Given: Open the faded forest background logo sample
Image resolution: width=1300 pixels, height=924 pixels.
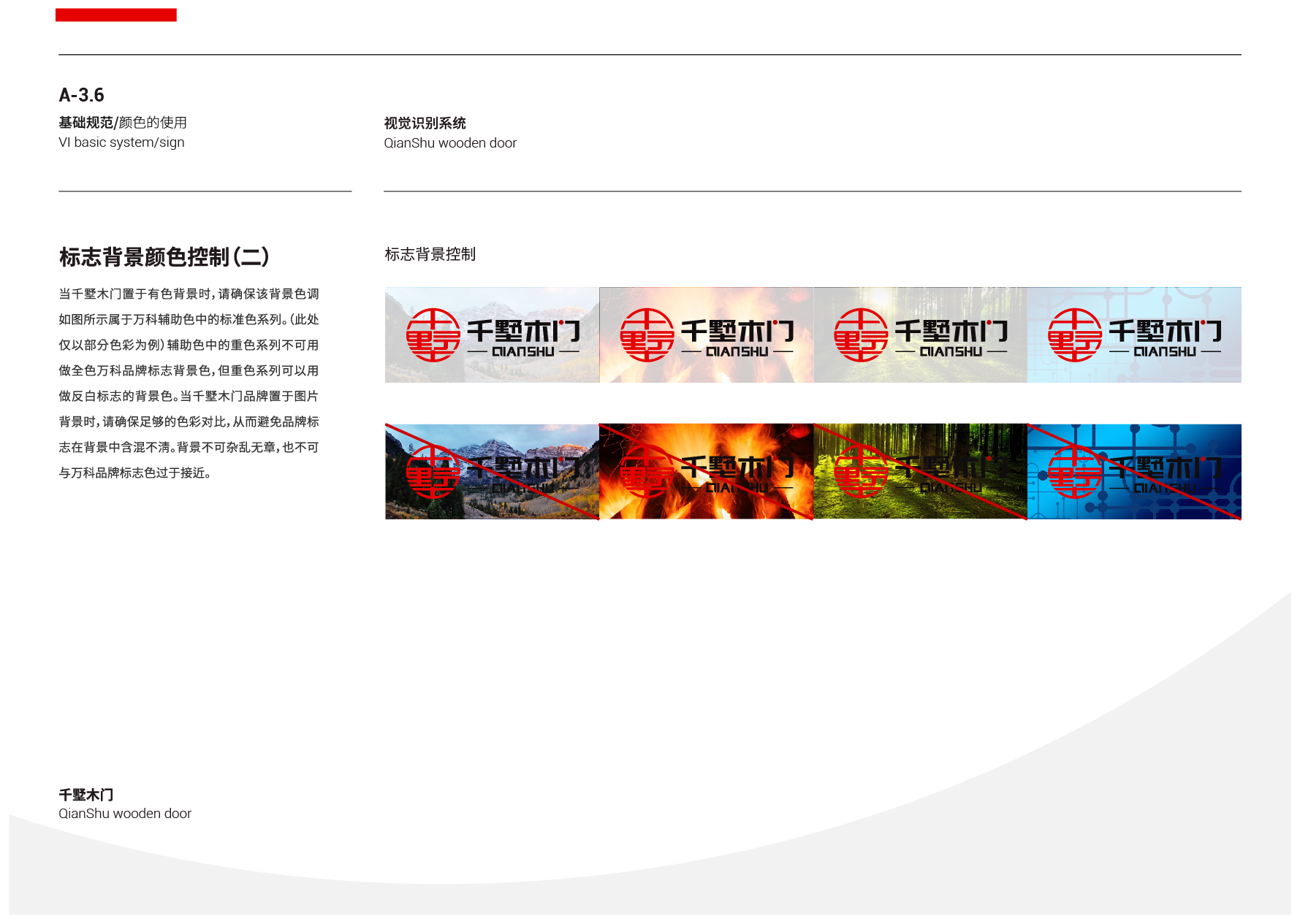Looking at the screenshot, I should (x=920, y=335).
